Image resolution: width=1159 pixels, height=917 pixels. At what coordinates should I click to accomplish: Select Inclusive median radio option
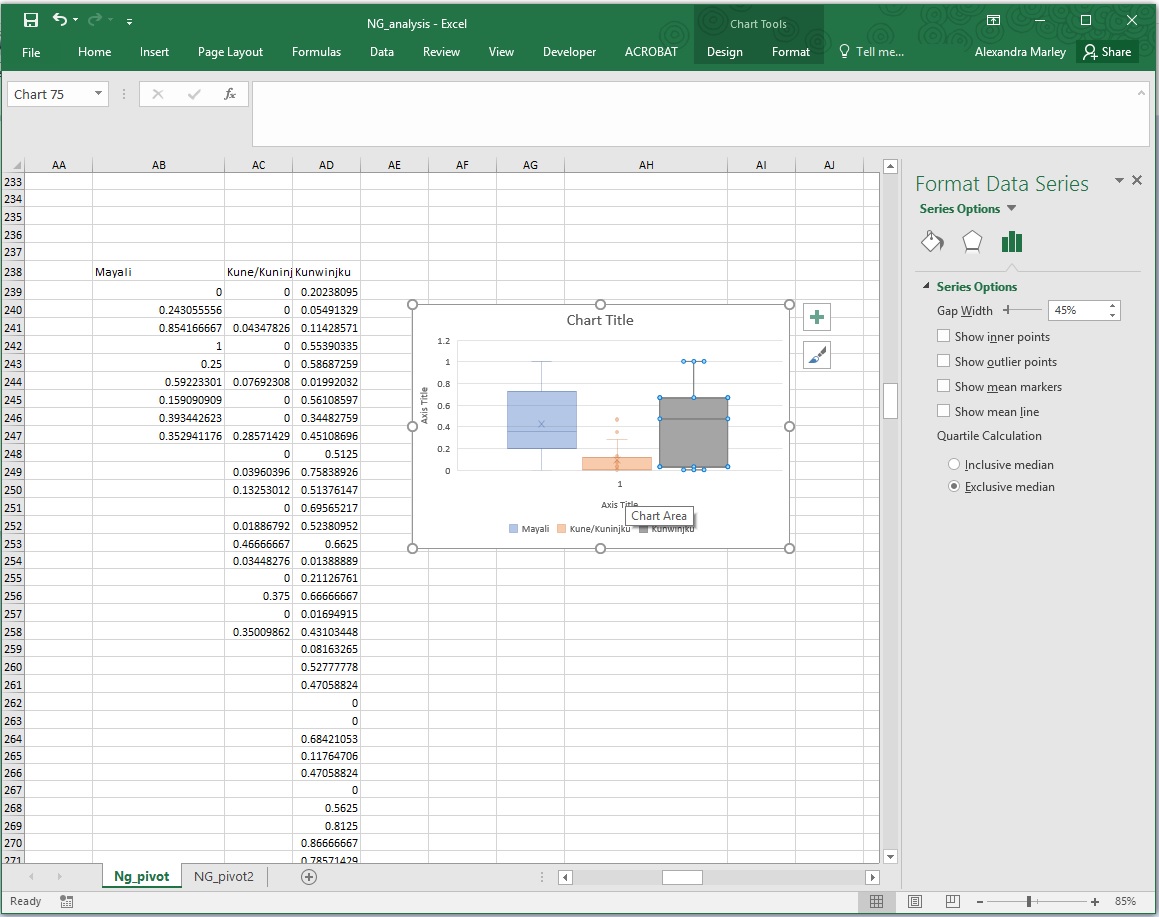pyautogui.click(x=954, y=465)
